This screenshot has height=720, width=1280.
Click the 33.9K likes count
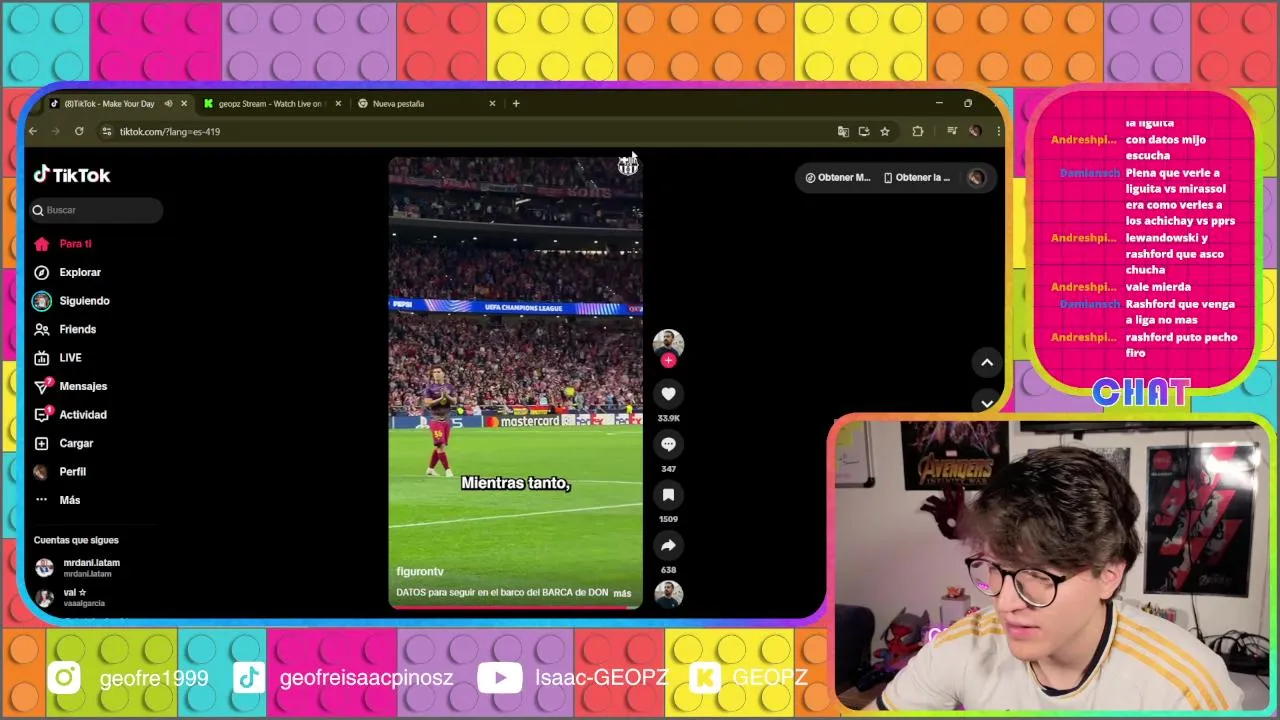[x=668, y=418]
